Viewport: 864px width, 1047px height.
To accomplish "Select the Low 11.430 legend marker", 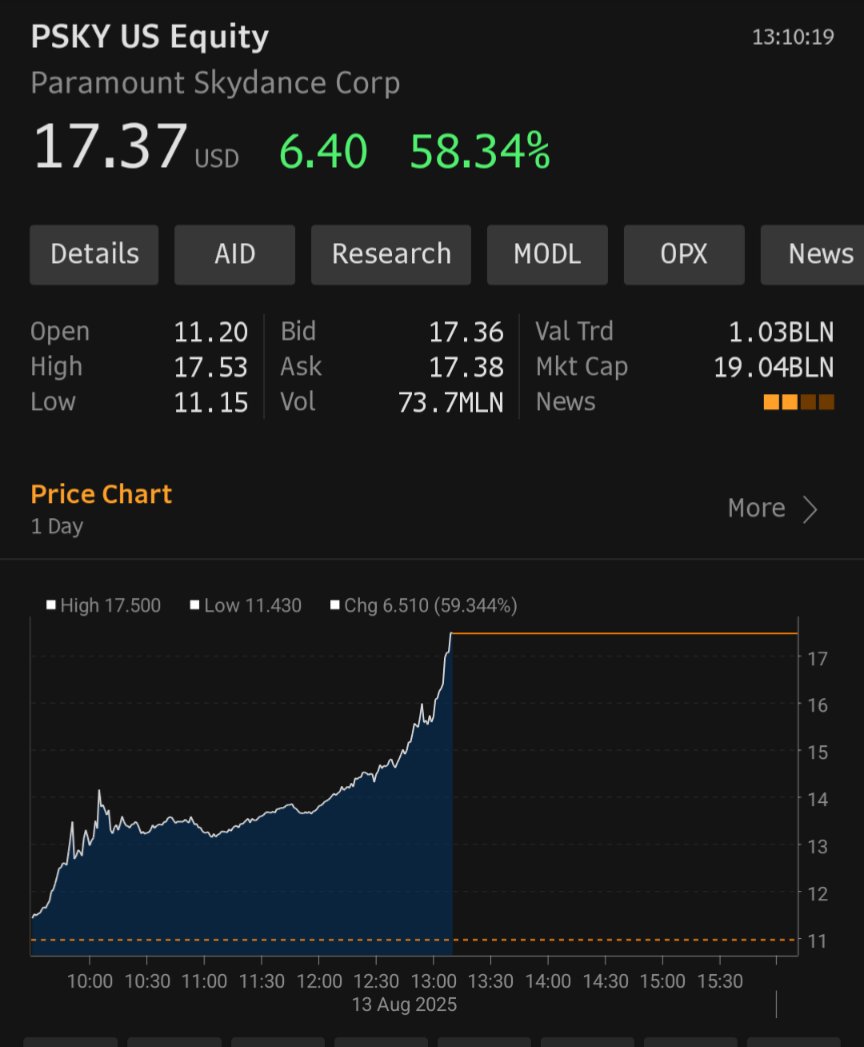I will (194, 605).
